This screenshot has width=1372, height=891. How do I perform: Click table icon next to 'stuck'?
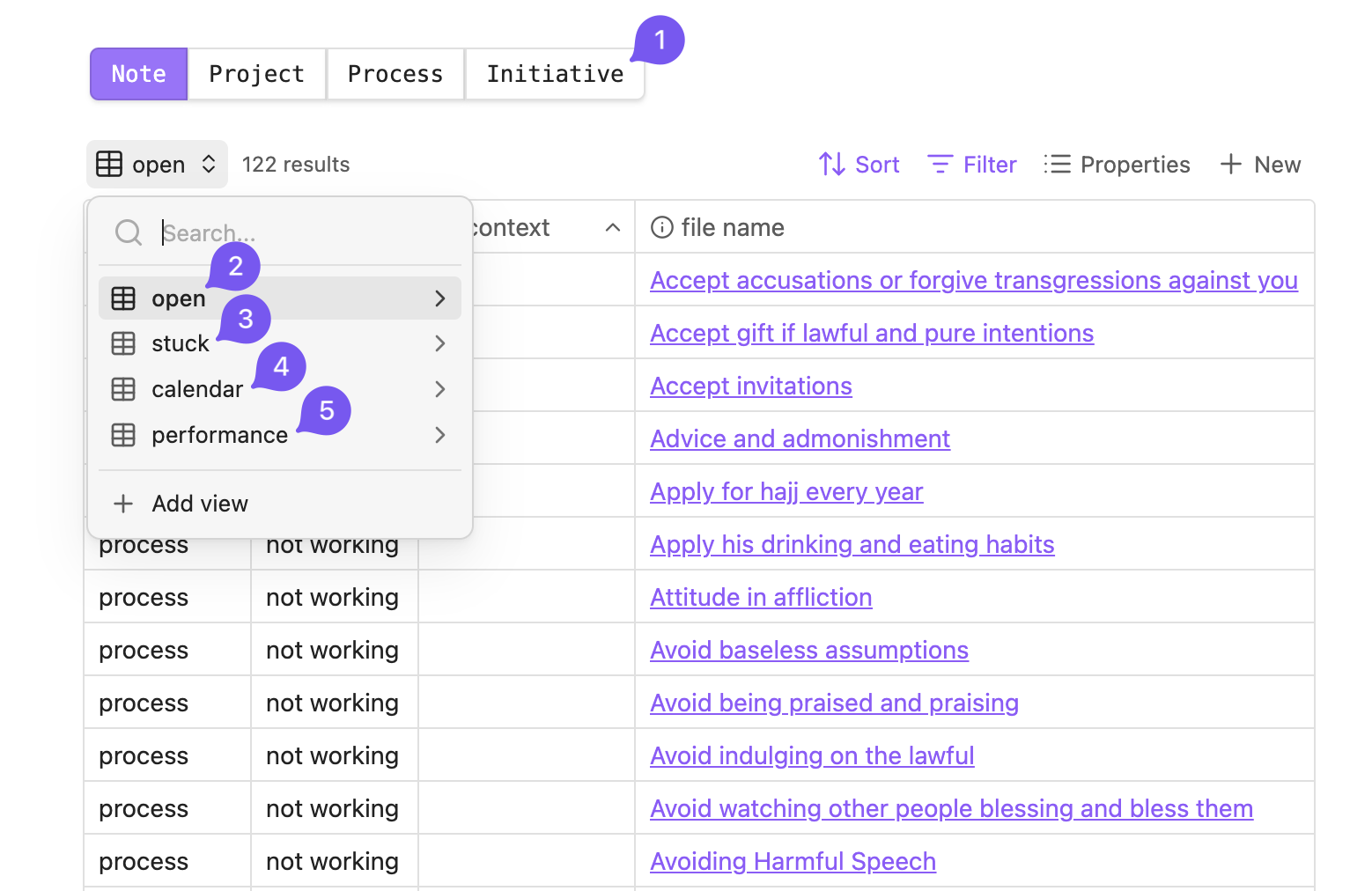coord(123,343)
